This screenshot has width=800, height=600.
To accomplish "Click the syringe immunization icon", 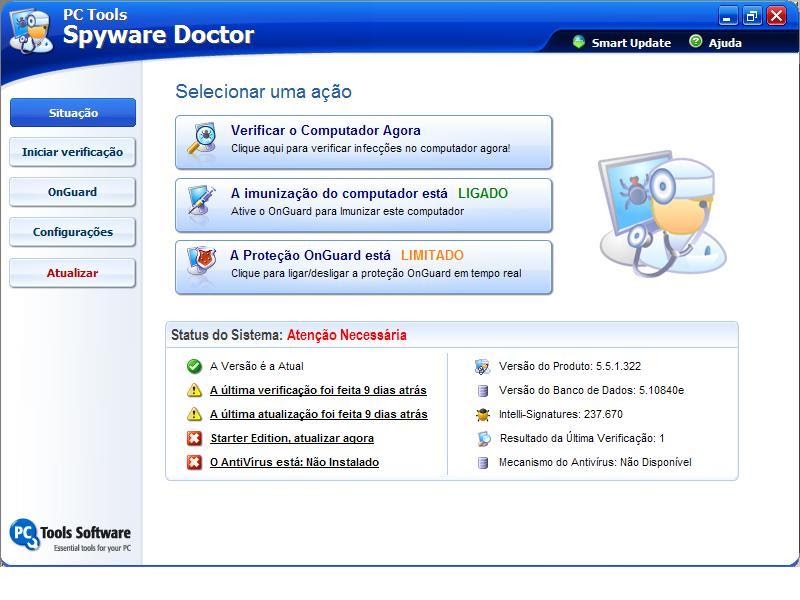I will tap(201, 201).
